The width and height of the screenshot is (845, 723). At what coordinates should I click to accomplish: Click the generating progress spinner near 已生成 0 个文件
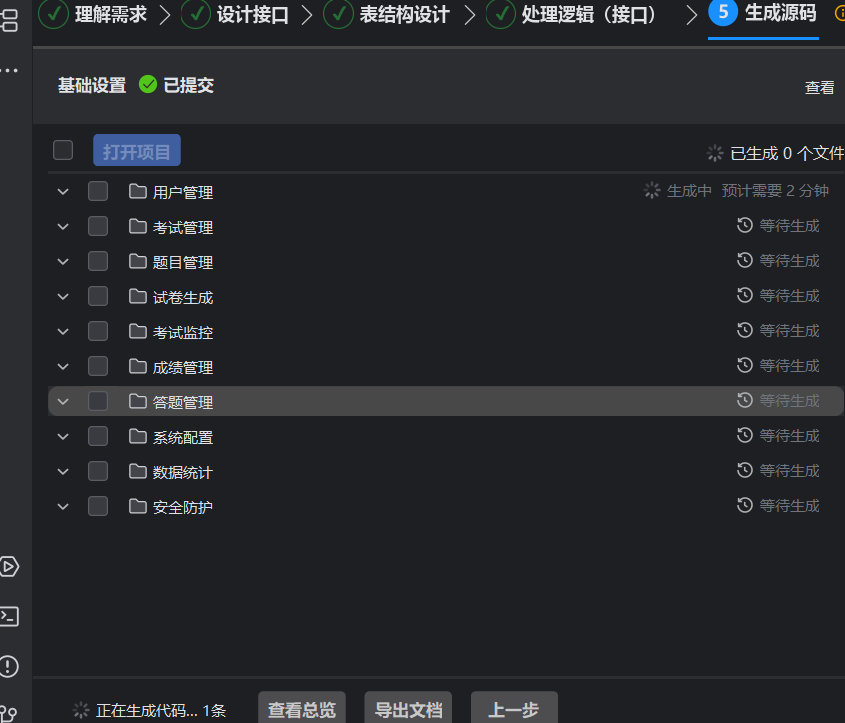point(714,153)
